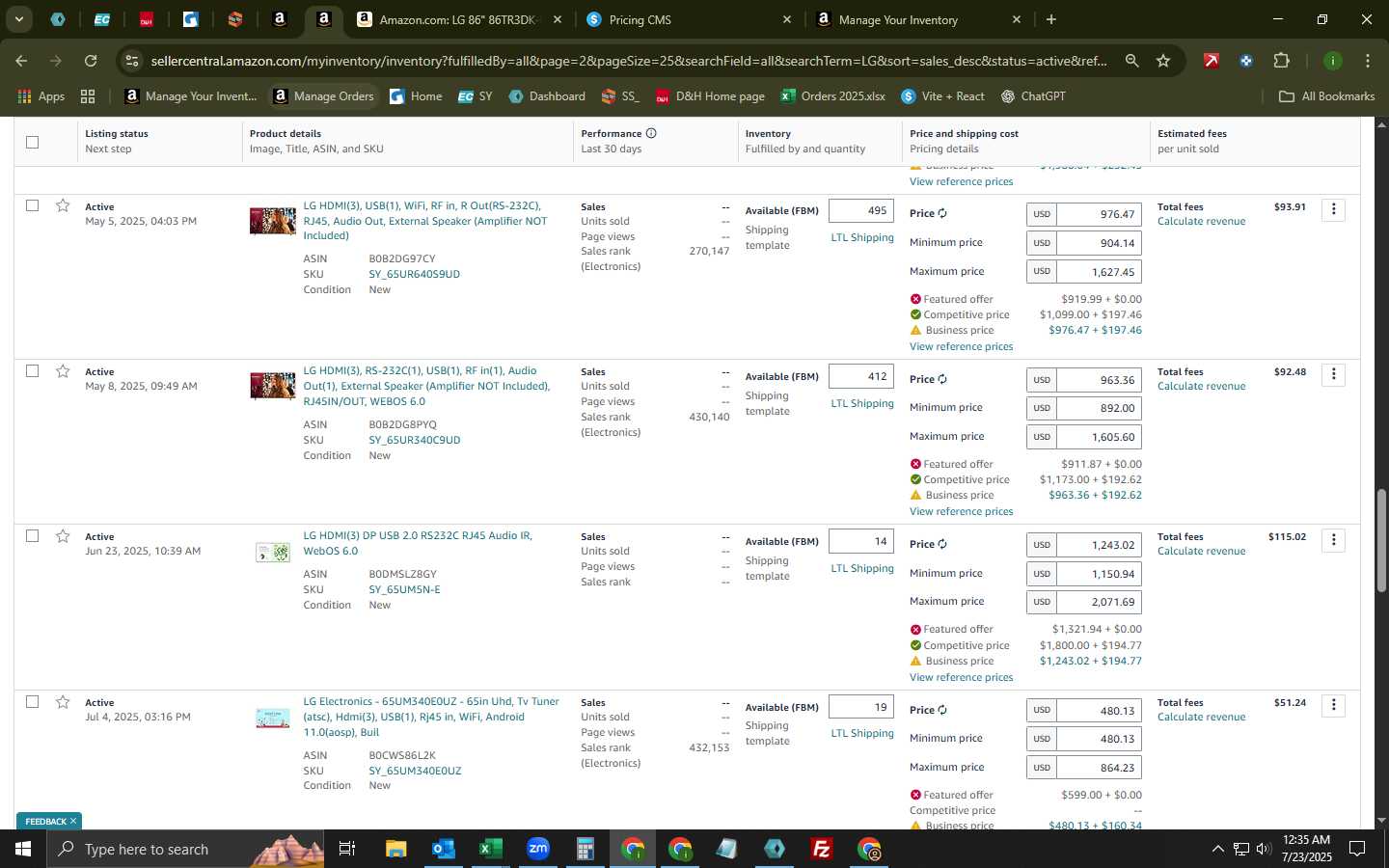Open Chrome profile avatar menu
This screenshot has width=1389, height=868.
[x=1332, y=61]
